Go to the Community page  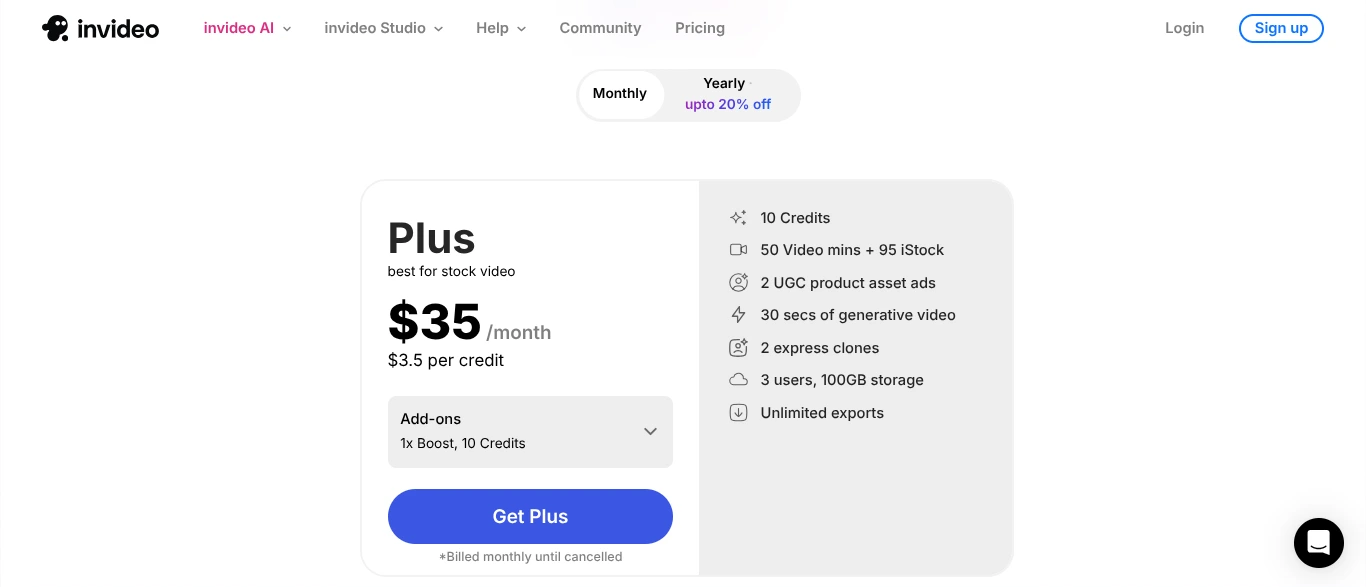tap(600, 28)
